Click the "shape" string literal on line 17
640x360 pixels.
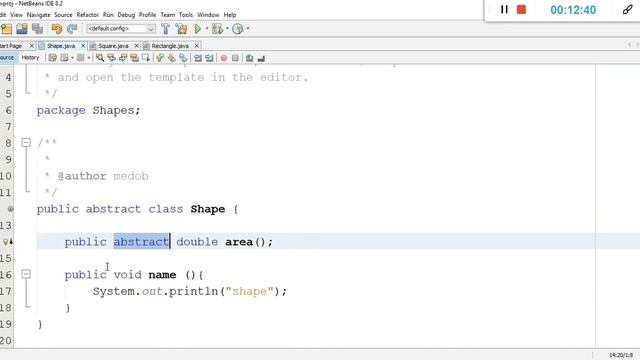[x=249, y=291]
